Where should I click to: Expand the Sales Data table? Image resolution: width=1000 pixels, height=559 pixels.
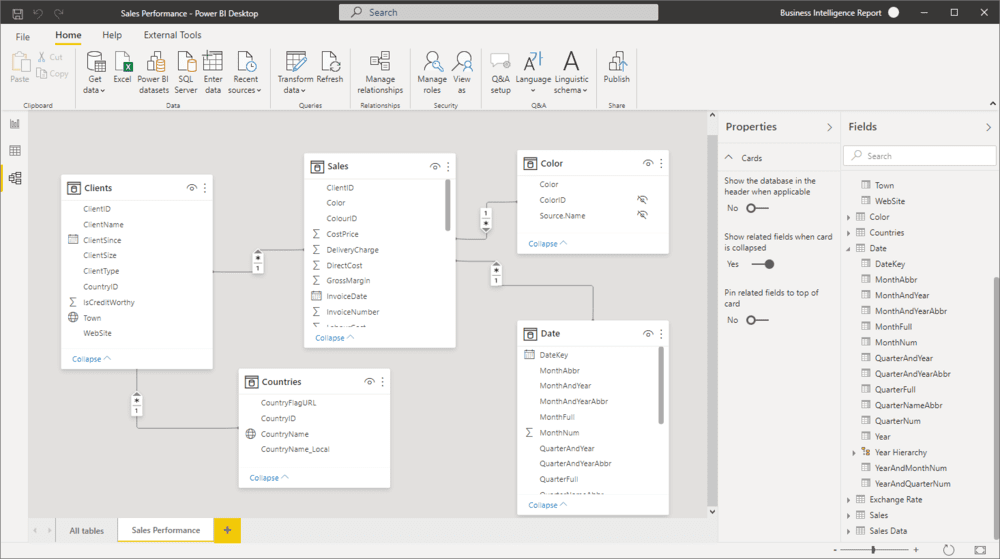(x=849, y=531)
